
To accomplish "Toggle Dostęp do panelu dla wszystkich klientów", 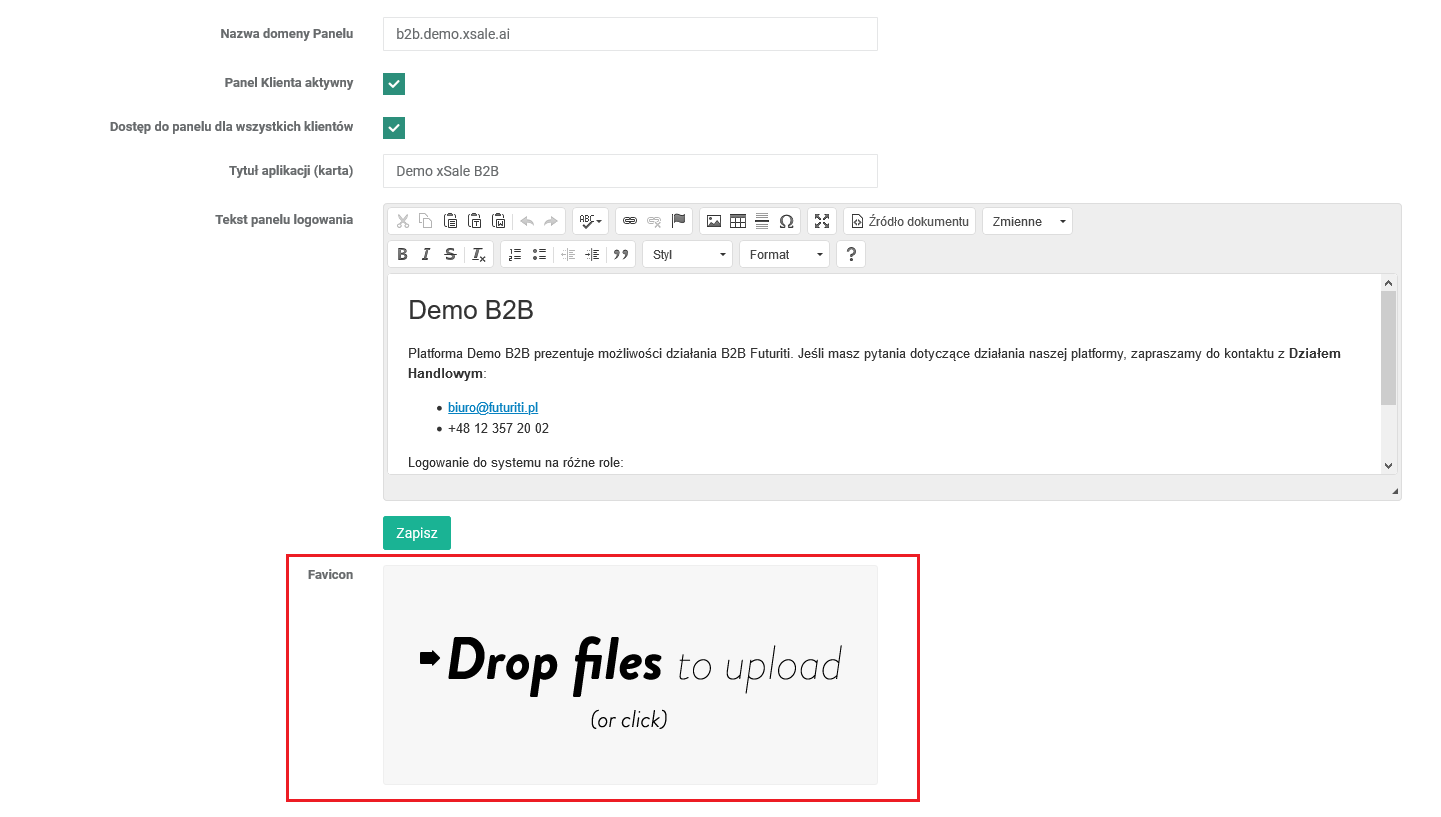I will (x=394, y=128).
